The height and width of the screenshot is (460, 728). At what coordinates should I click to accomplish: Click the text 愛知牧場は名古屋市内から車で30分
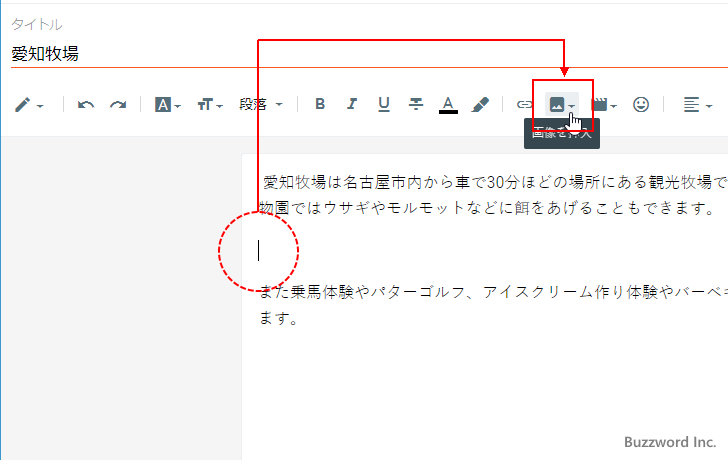(x=391, y=182)
